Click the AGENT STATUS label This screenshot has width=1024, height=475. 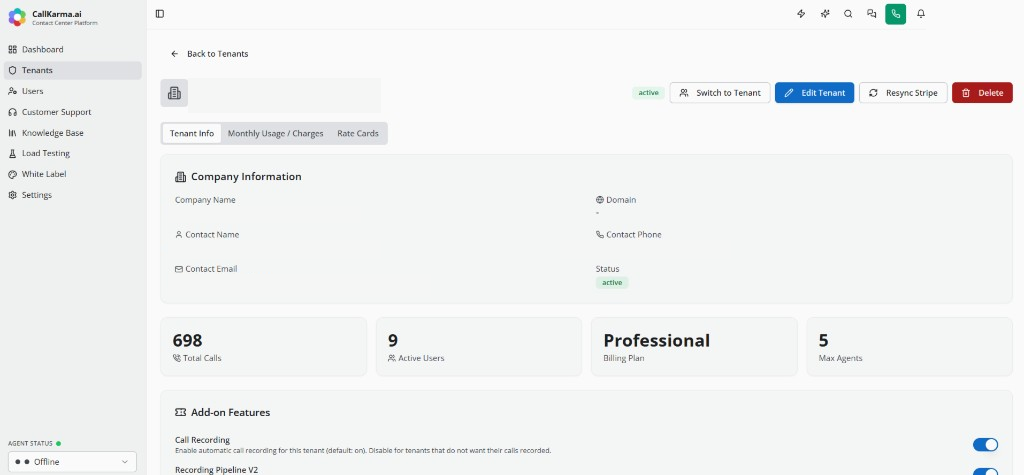30,444
